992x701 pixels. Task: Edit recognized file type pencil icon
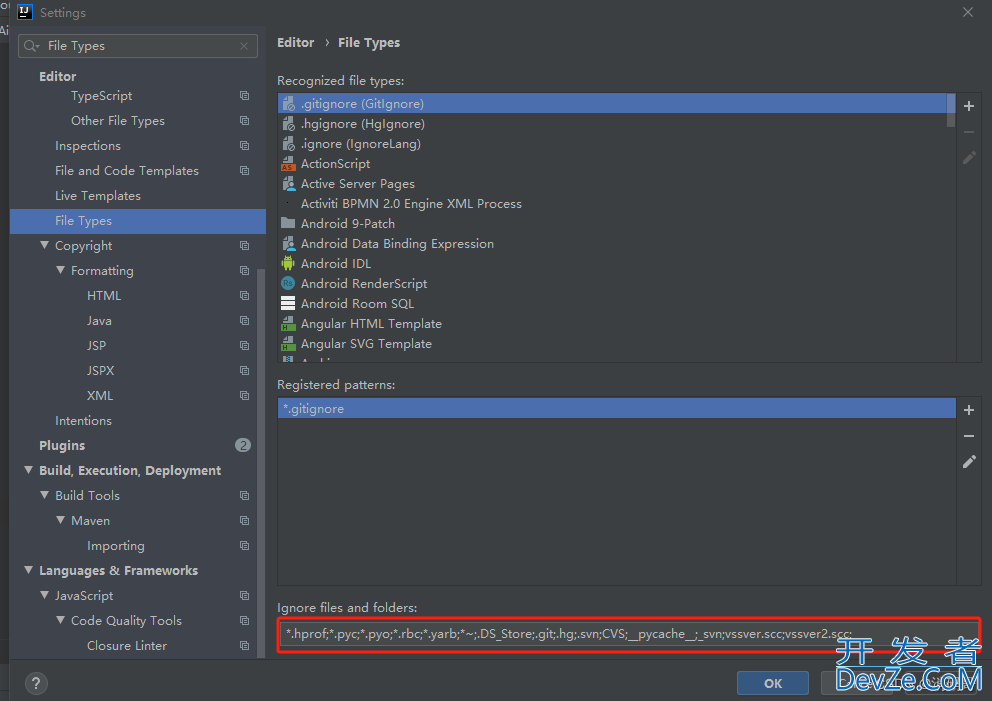[x=969, y=158]
